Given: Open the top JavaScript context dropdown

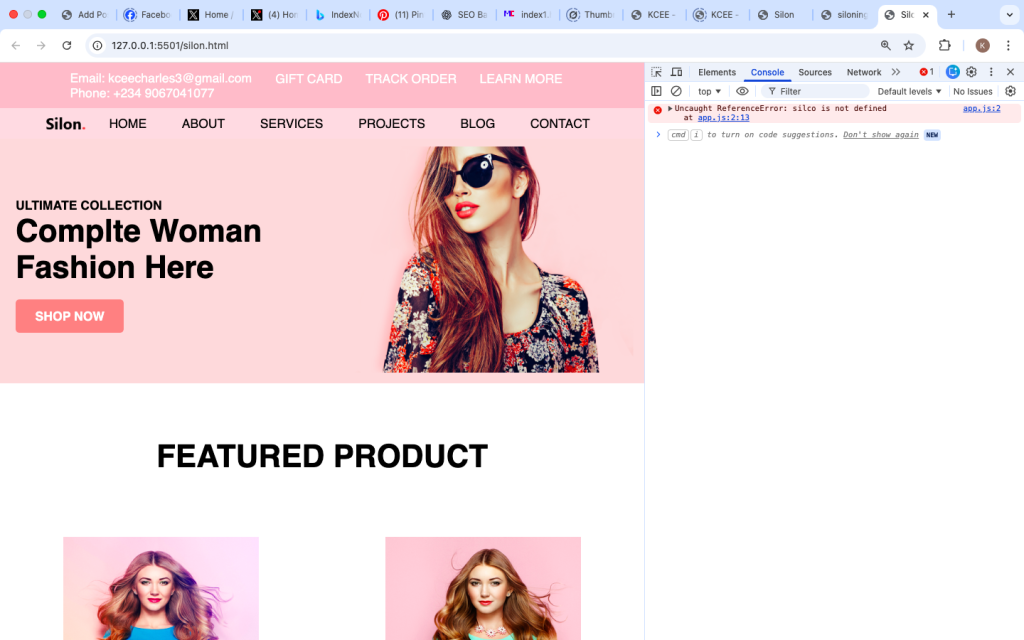Looking at the screenshot, I should (709, 91).
